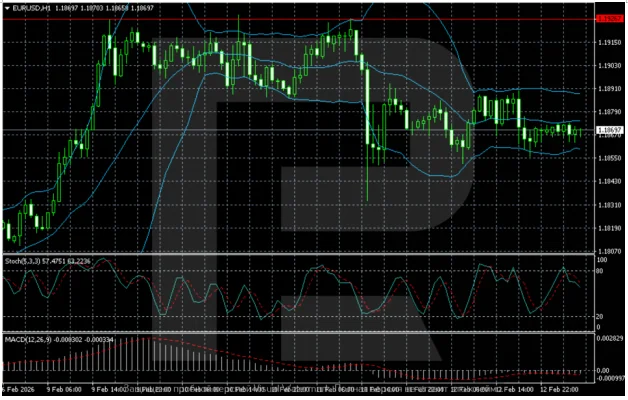Click the grey current price horizontal line
The width and height of the screenshot is (628, 400).
click(x=299, y=130)
